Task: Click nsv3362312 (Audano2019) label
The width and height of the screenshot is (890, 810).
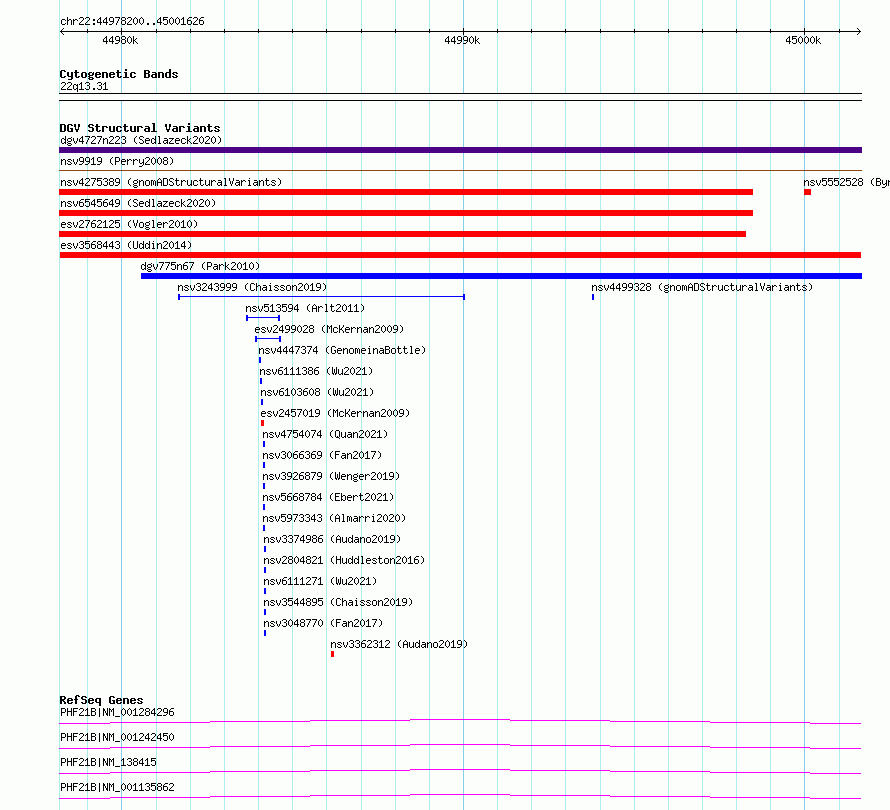Action: (399, 644)
